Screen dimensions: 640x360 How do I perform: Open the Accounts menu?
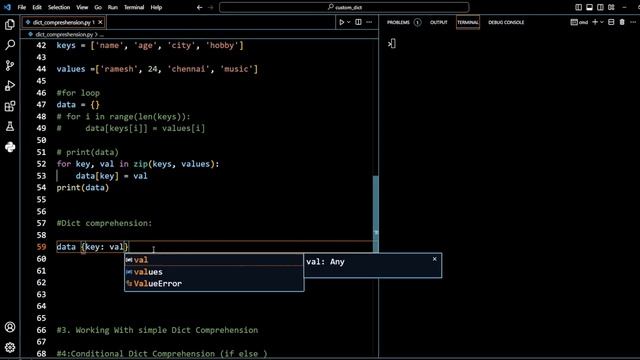[10, 327]
